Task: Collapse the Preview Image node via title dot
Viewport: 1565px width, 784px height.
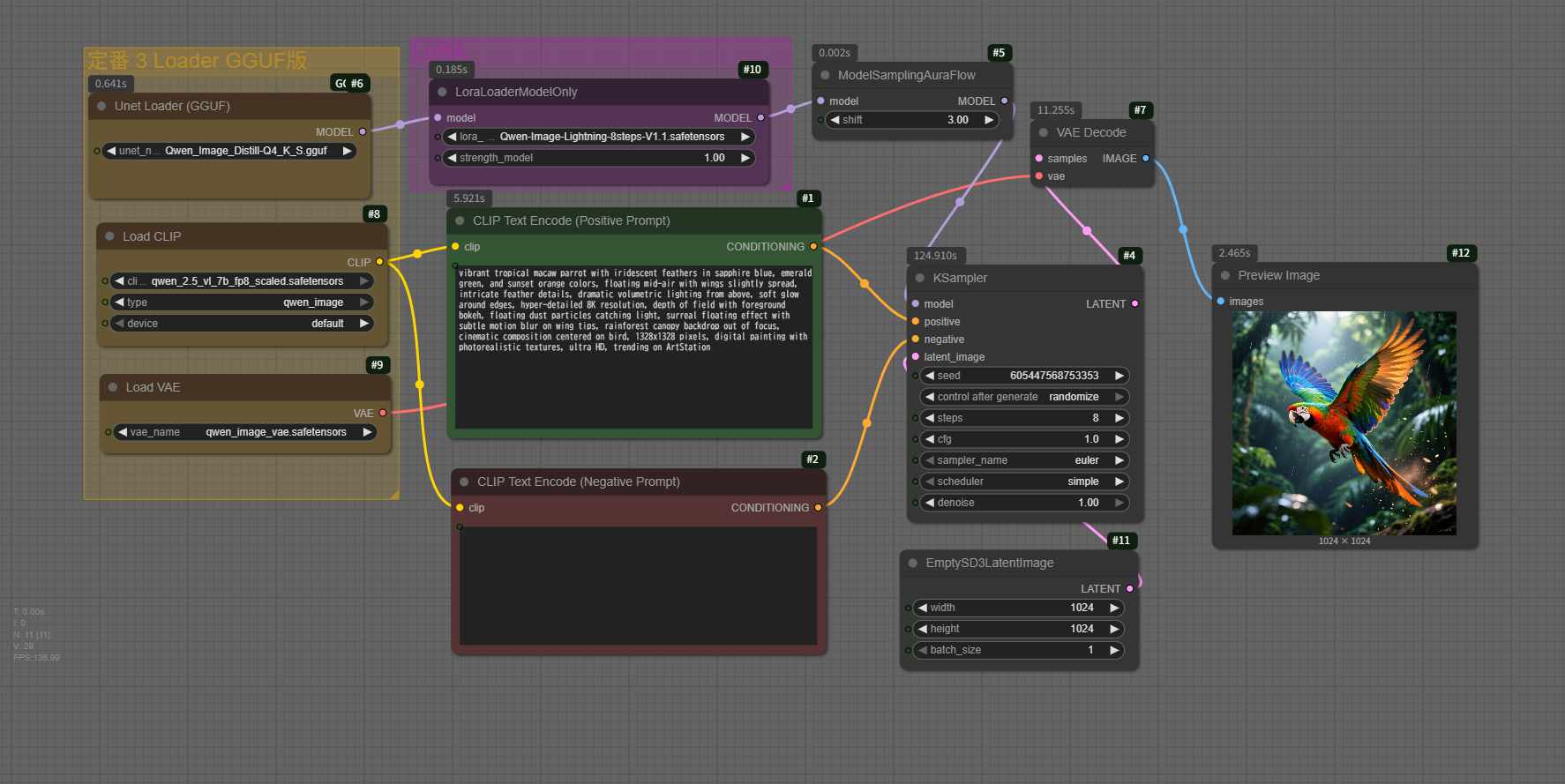Action: point(1225,275)
